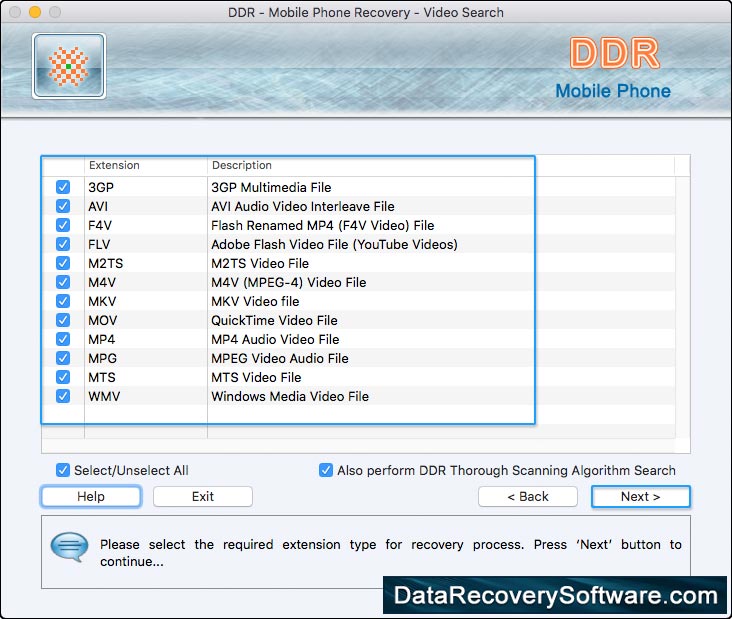Select the 'MTS Video File' description
The image size is (732, 619).
click(256, 377)
